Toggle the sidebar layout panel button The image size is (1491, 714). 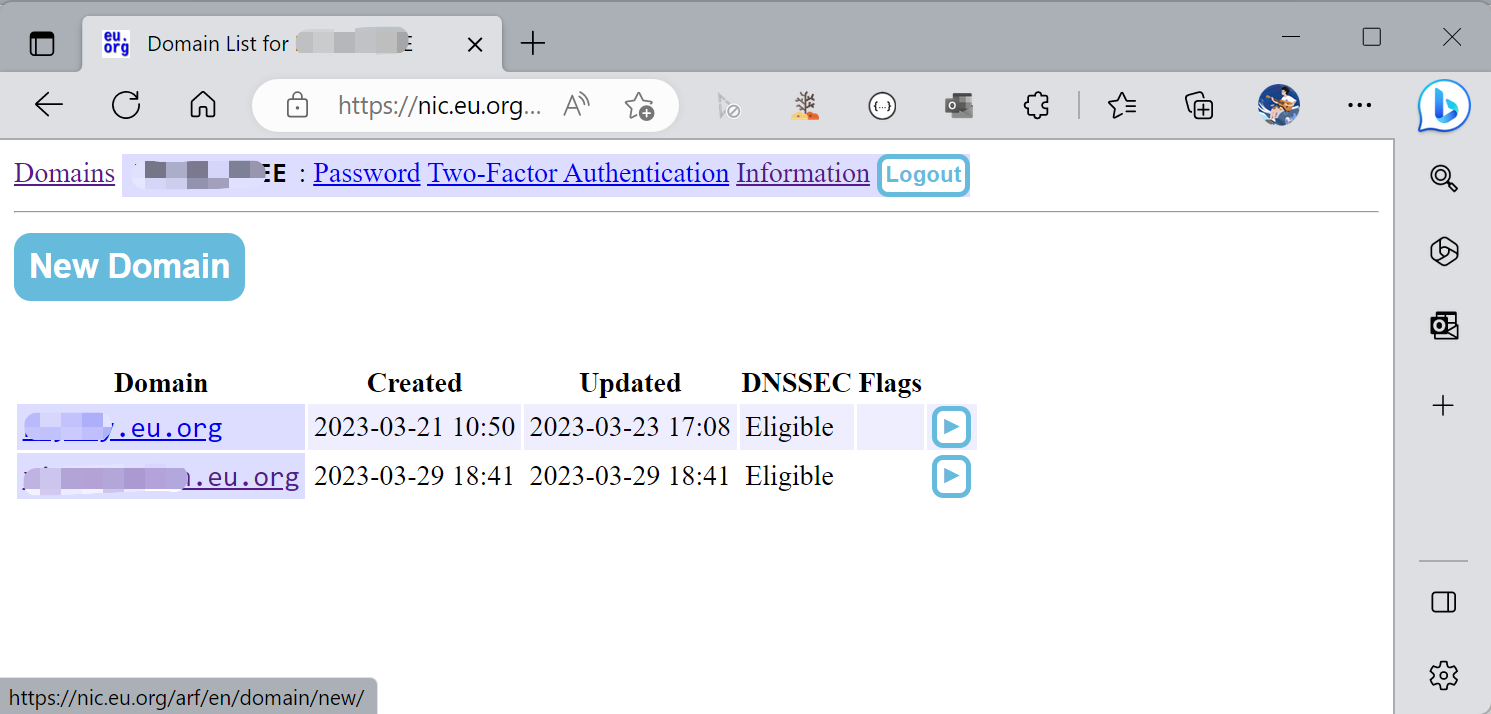1443,602
